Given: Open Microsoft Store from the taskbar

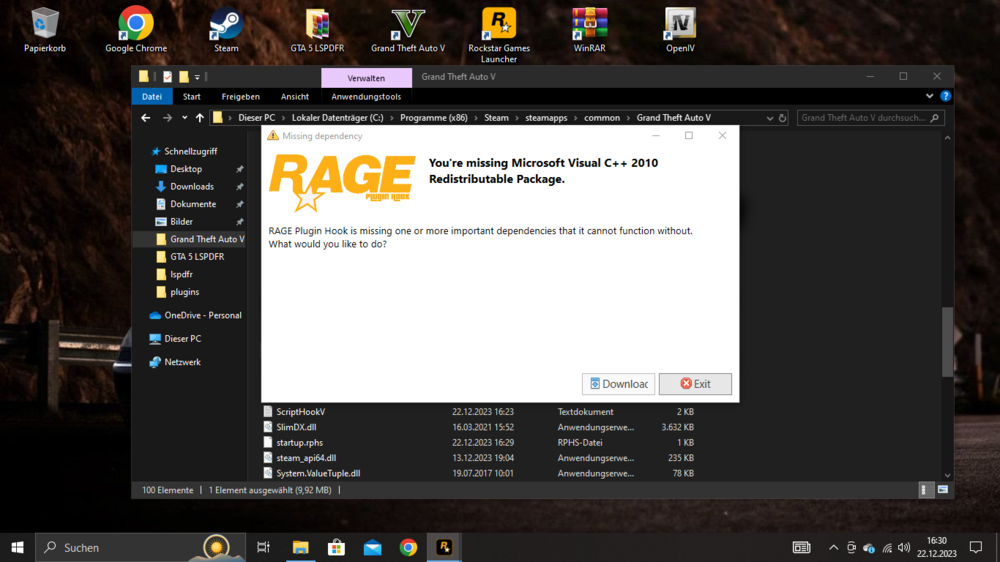Looking at the screenshot, I should click(336, 547).
